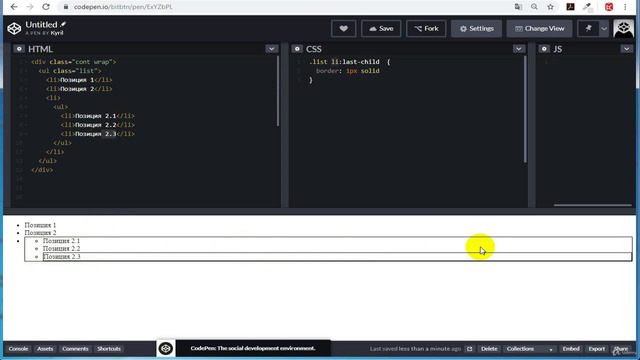
Task: Click the 'Позиция 2.3' code line in HTML
Action: pos(98,134)
